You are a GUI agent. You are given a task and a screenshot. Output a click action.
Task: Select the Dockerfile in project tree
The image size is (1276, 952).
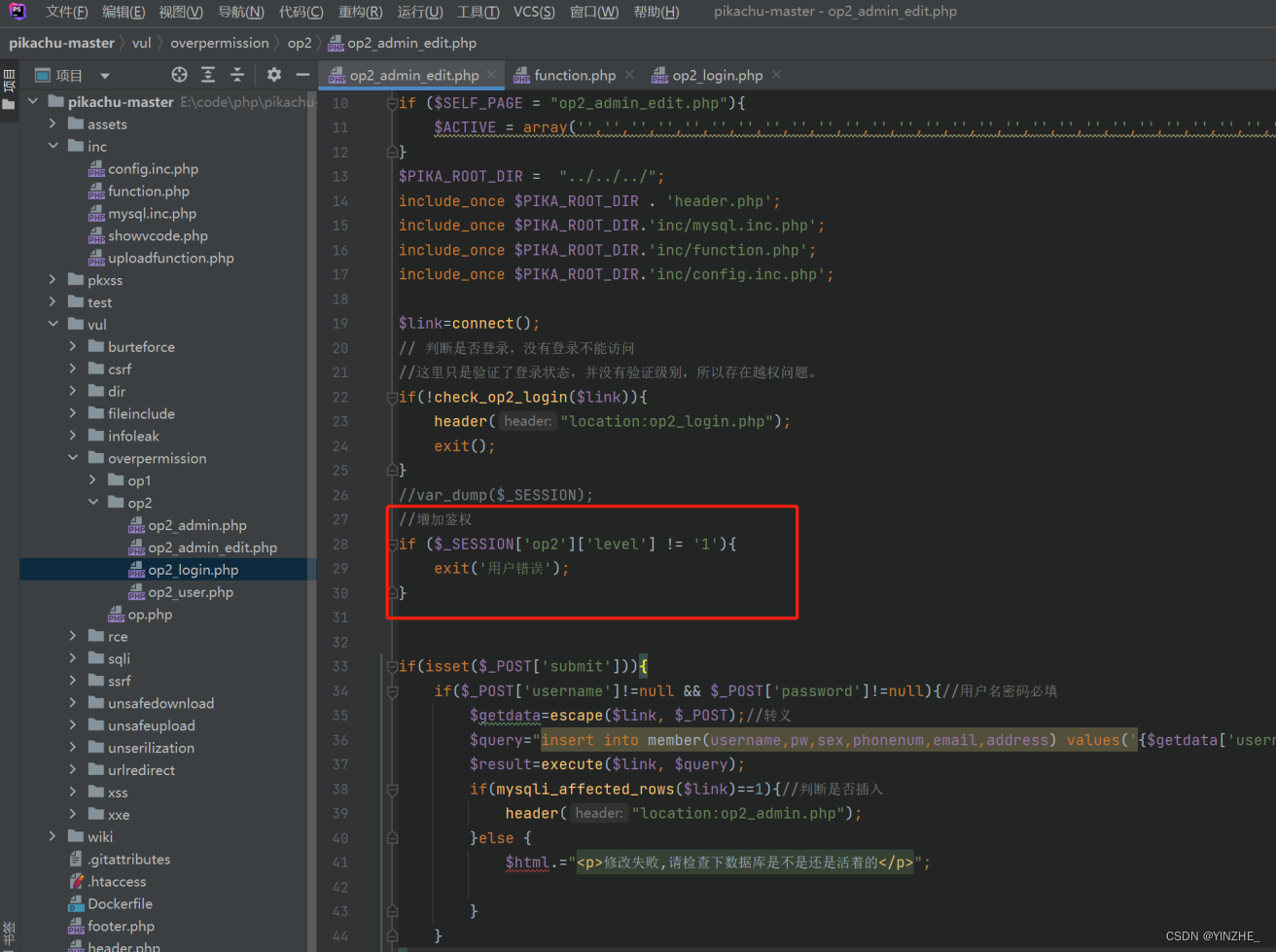coord(120,903)
